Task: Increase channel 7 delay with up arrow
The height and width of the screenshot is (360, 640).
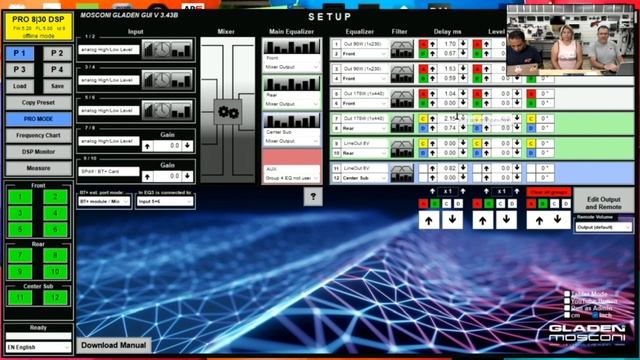Action: (432, 119)
